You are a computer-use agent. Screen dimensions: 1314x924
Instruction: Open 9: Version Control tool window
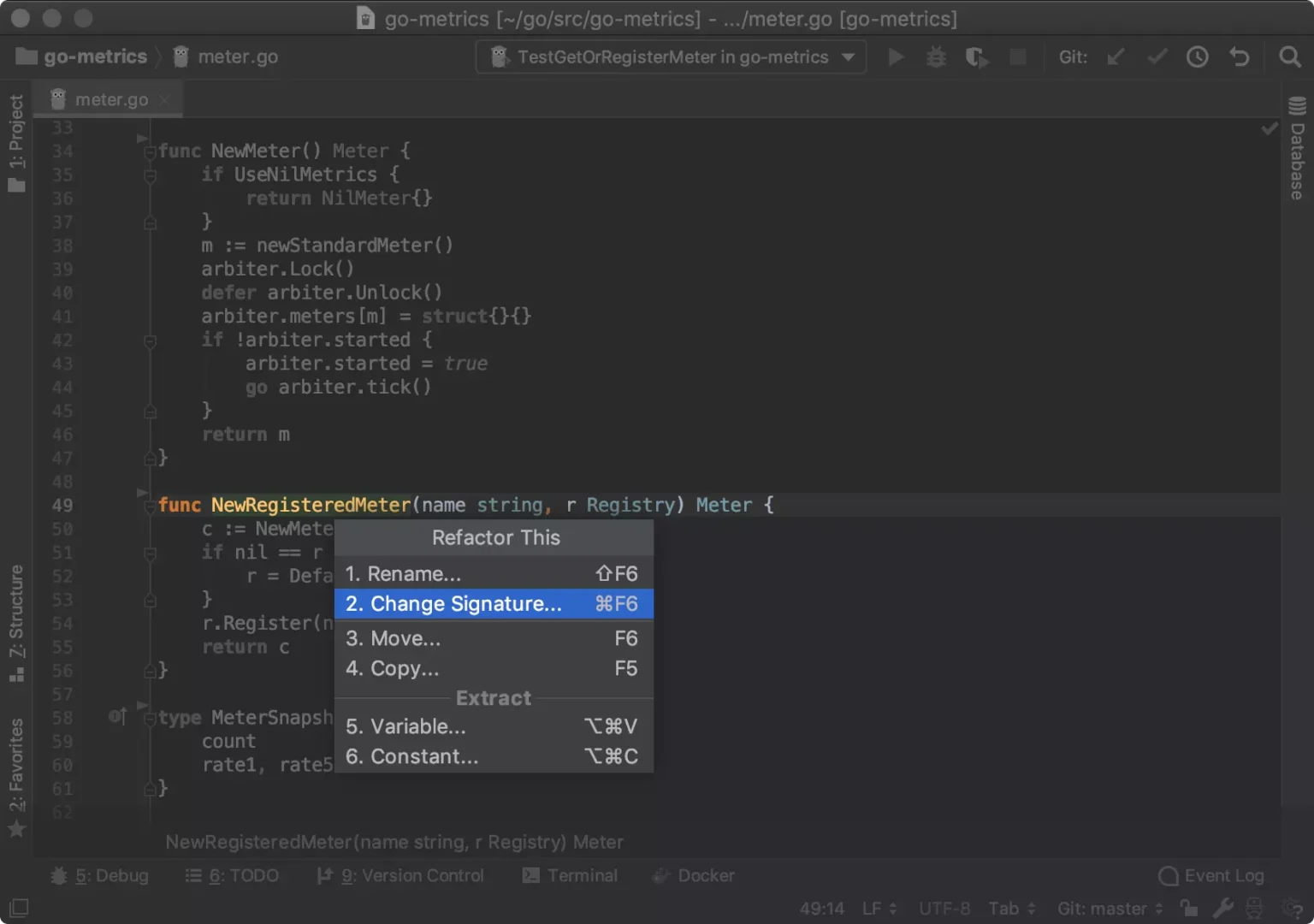point(400,876)
